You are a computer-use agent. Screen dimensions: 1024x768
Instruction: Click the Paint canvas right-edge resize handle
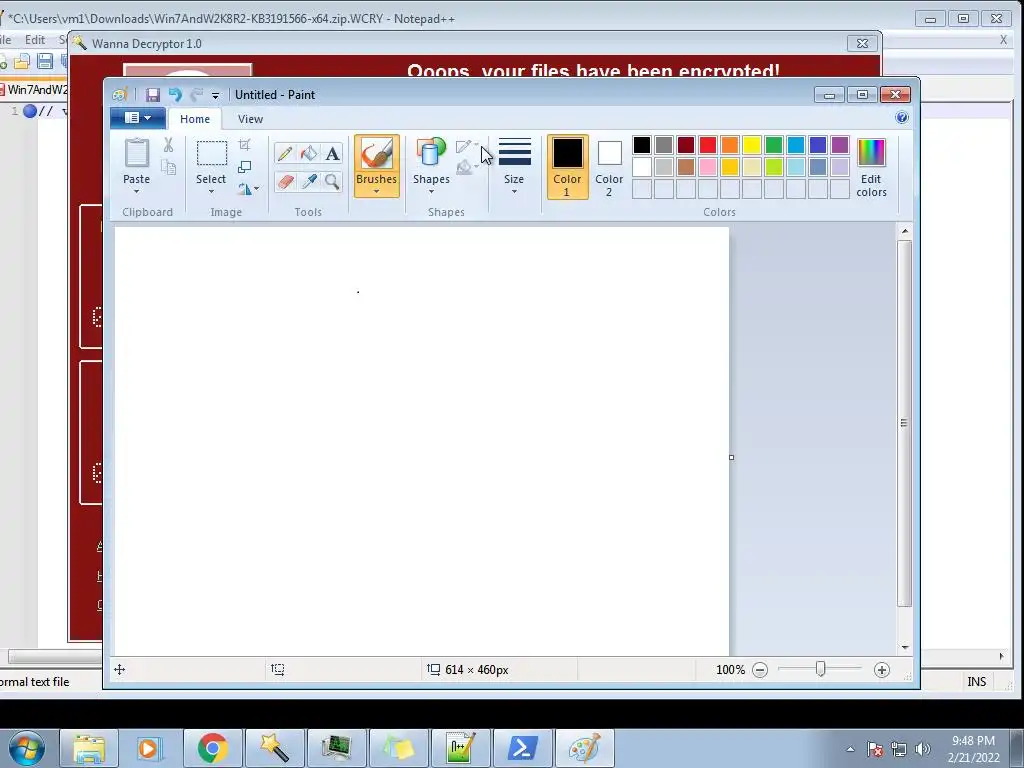731,457
